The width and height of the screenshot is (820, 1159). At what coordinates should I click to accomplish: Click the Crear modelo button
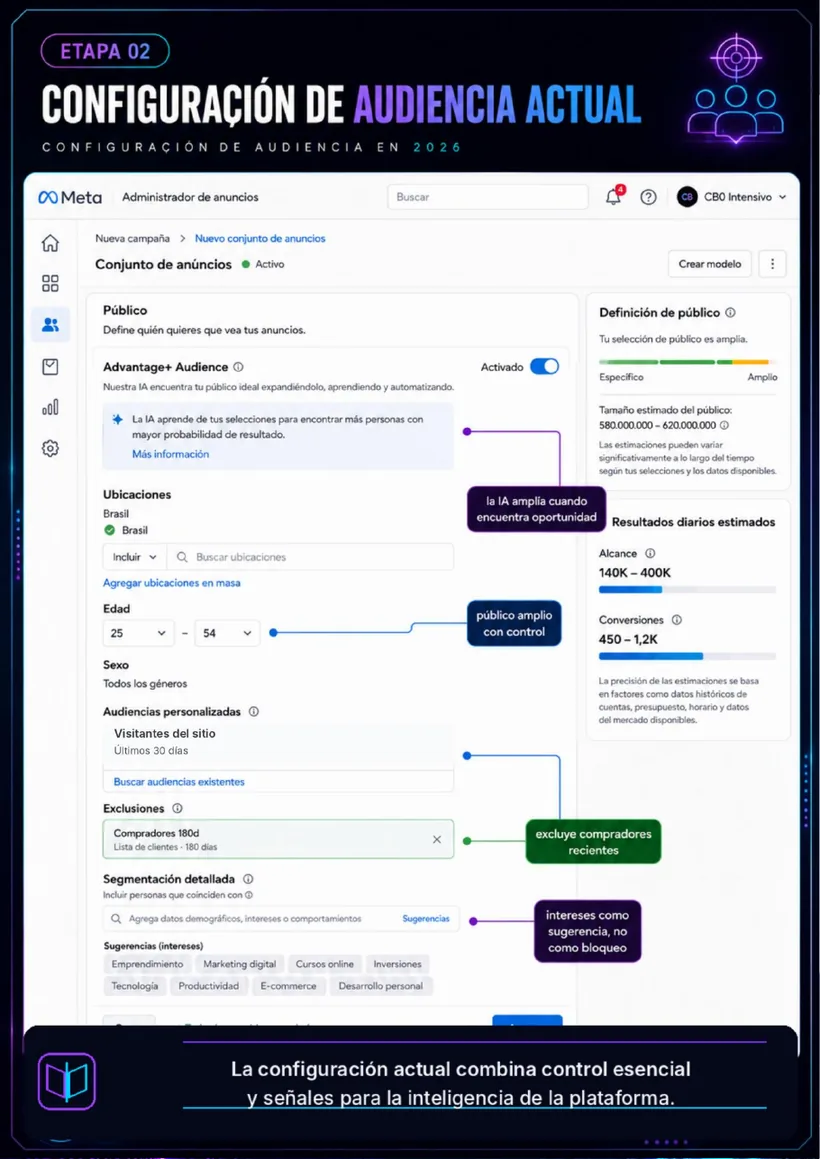click(x=710, y=264)
